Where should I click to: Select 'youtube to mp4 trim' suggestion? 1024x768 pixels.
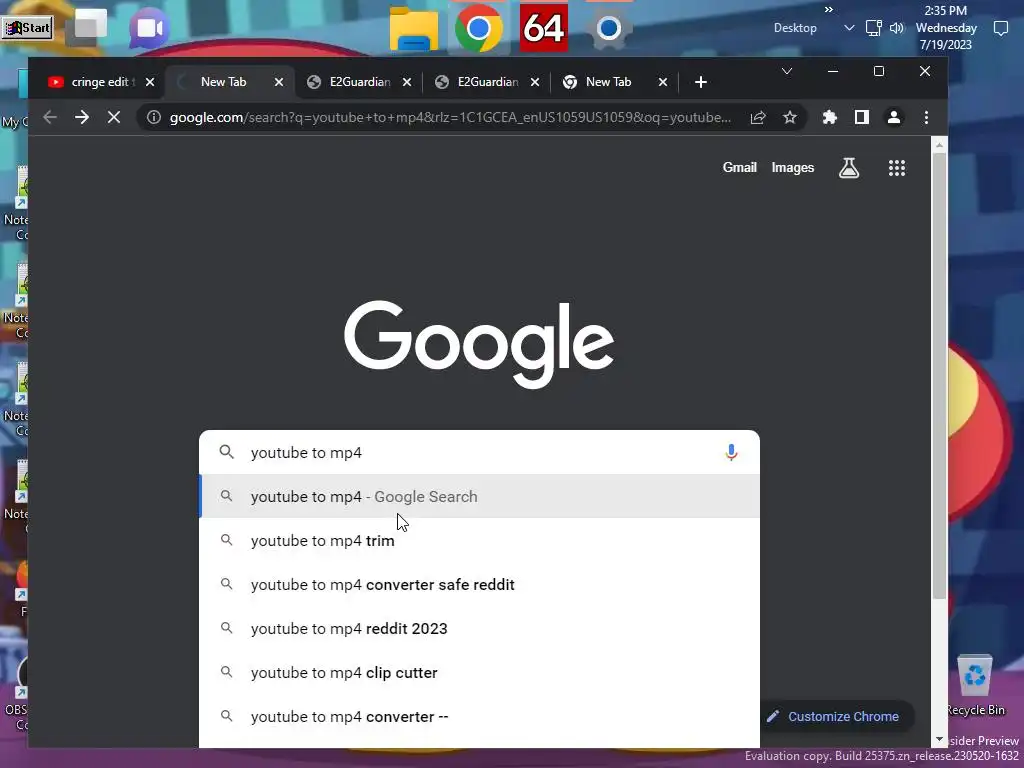click(x=479, y=541)
